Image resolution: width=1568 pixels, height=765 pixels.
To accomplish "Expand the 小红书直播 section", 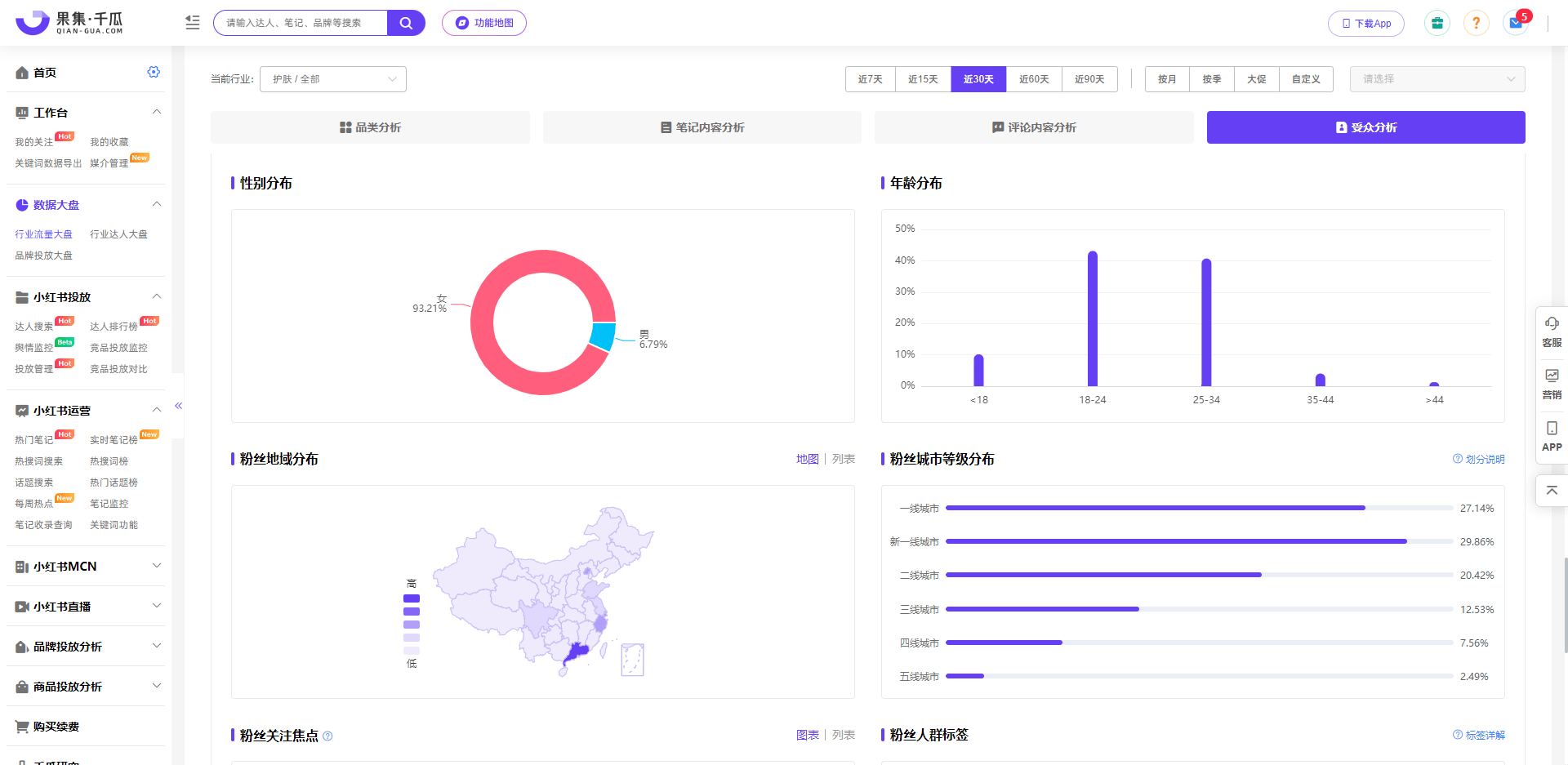I will [x=157, y=606].
